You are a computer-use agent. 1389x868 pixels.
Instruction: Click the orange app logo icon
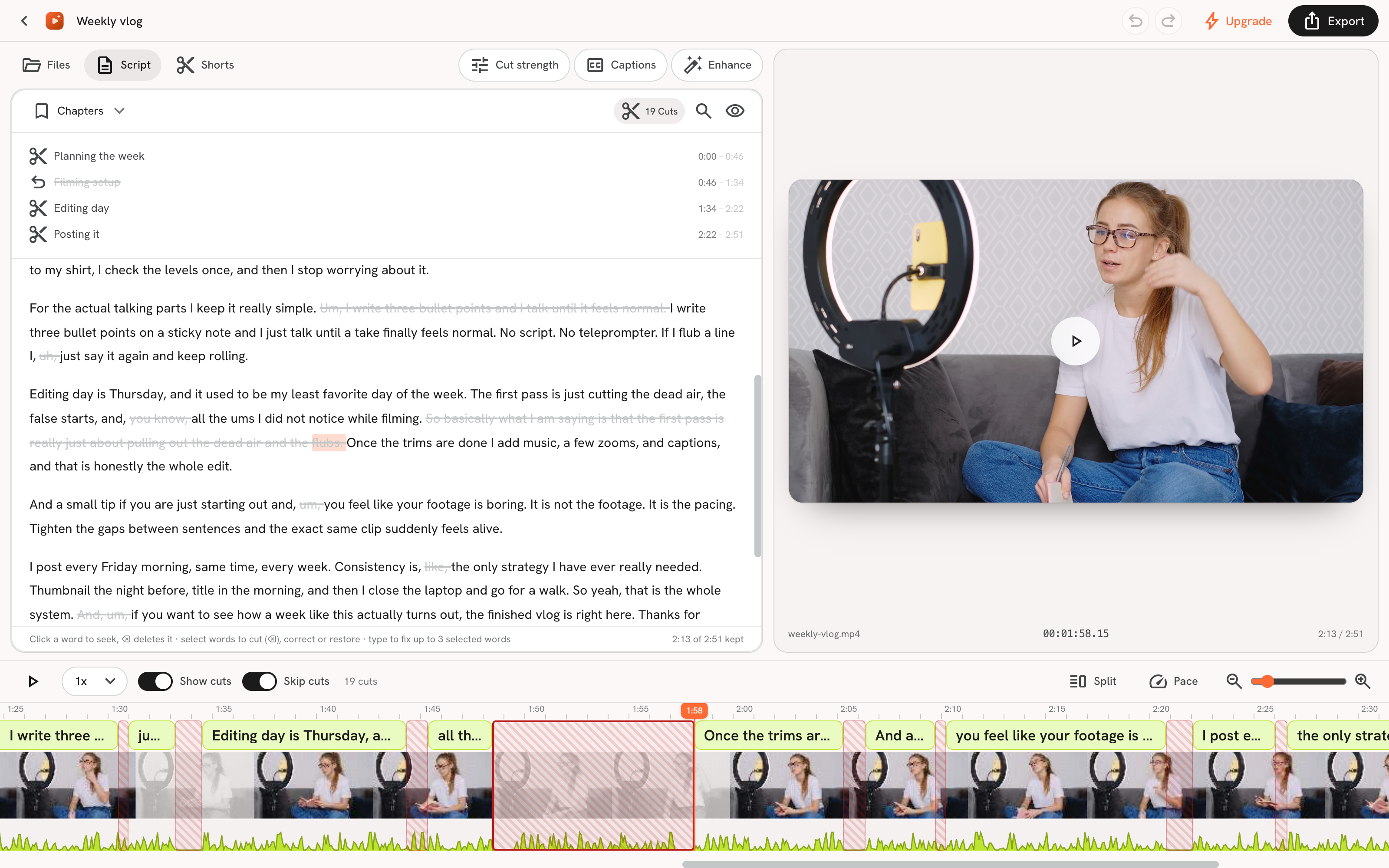click(x=55, y=21)
